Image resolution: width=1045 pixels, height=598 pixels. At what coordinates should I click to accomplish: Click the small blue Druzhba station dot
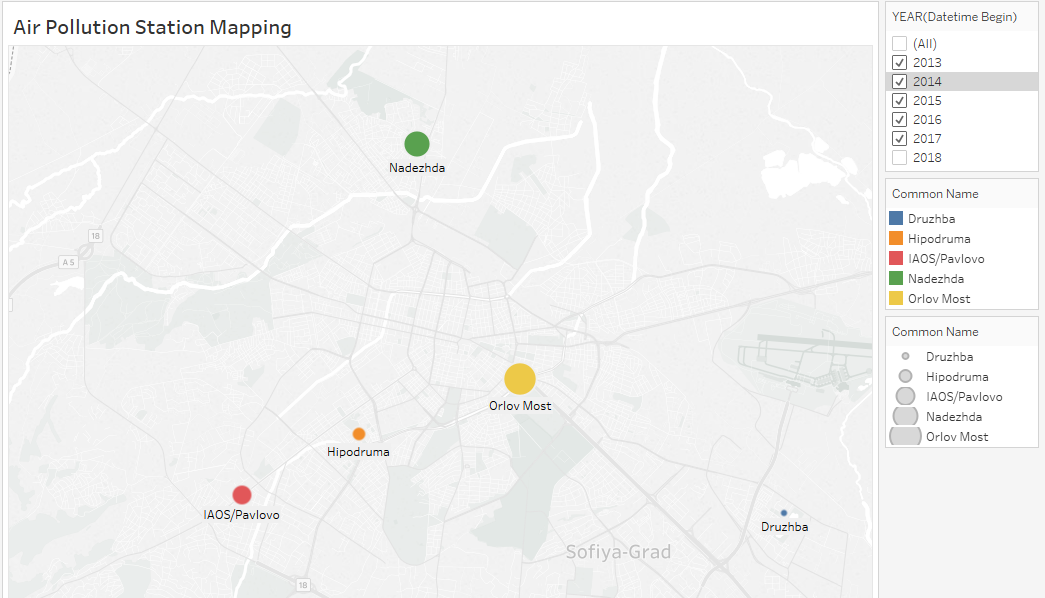click(x=784, y=513)
